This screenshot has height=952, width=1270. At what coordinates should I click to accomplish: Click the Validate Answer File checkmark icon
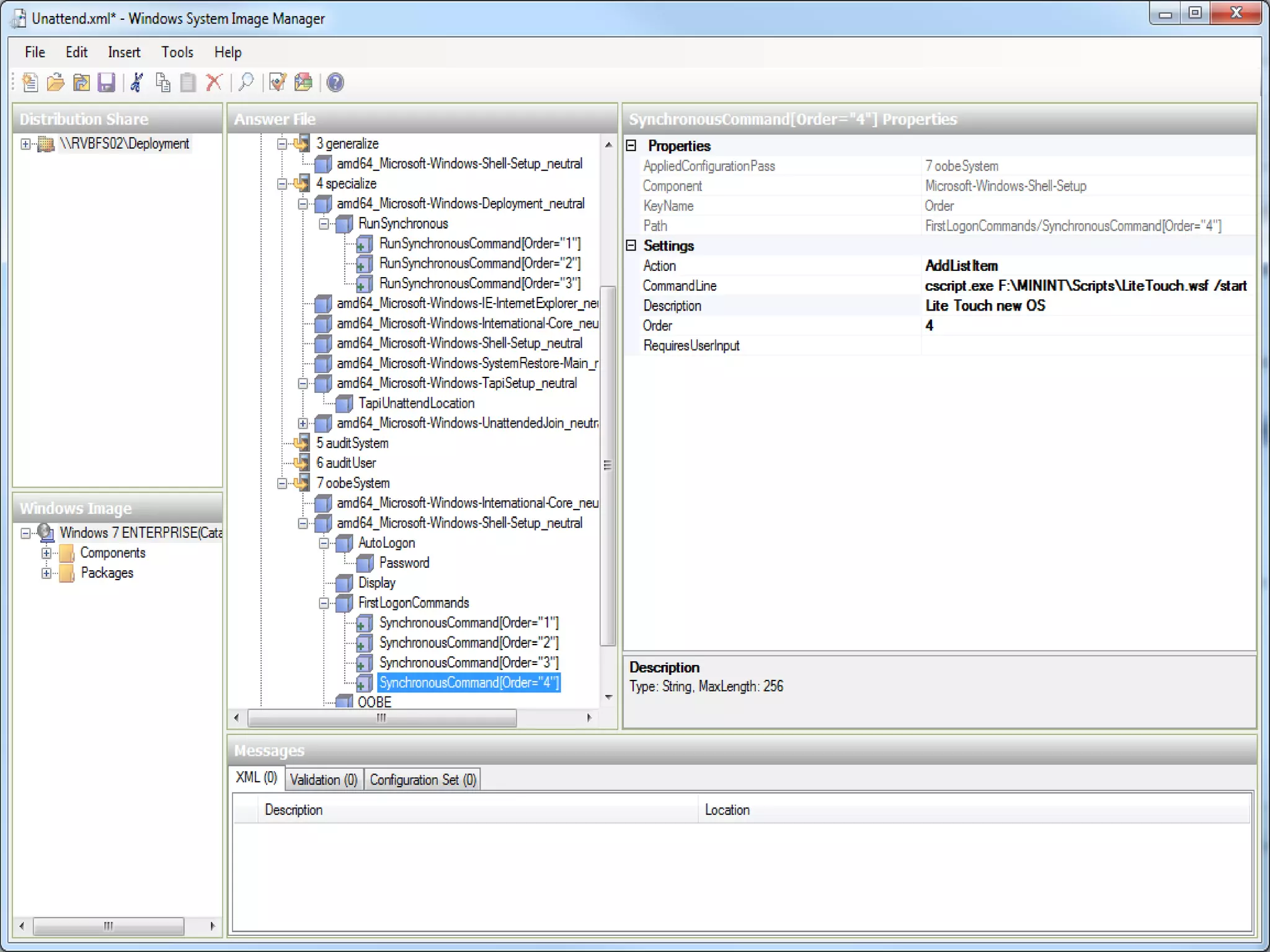pos(278,82)
